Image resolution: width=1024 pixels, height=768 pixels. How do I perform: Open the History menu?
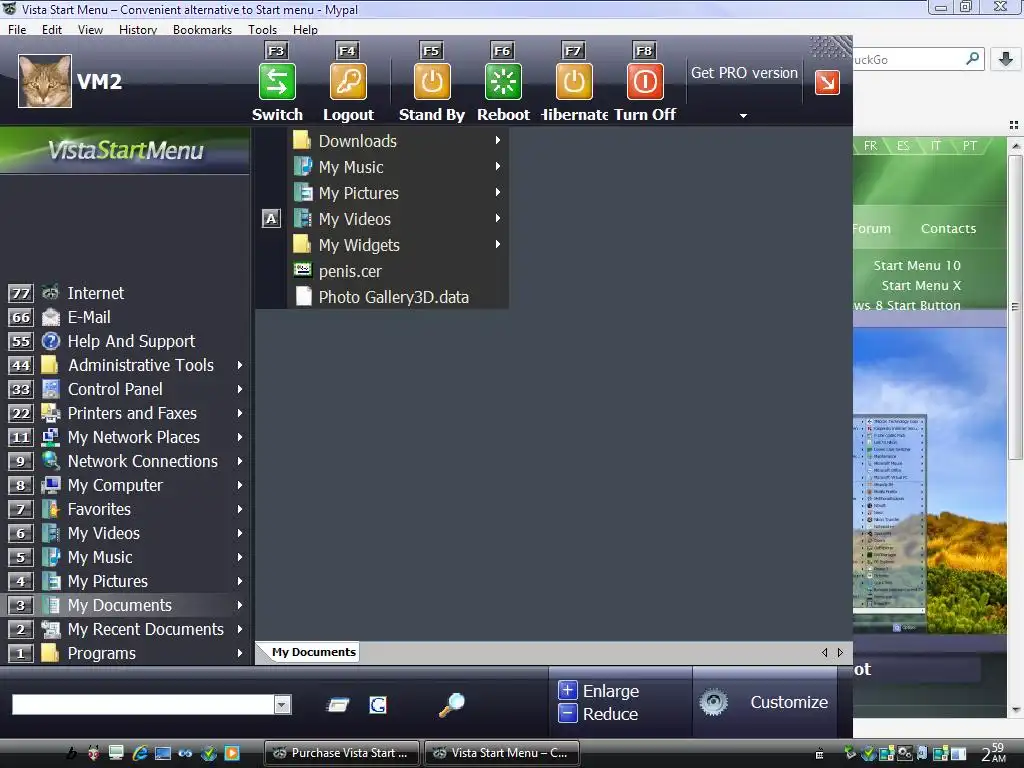138,29
